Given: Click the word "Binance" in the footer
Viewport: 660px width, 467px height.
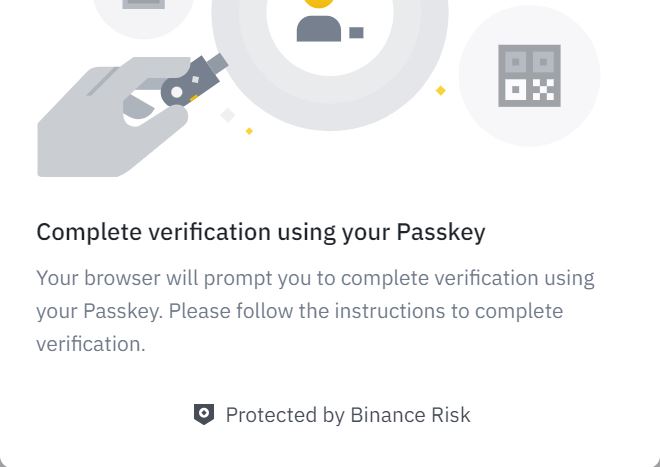Looking at the screenshot, I should point(388,415).
